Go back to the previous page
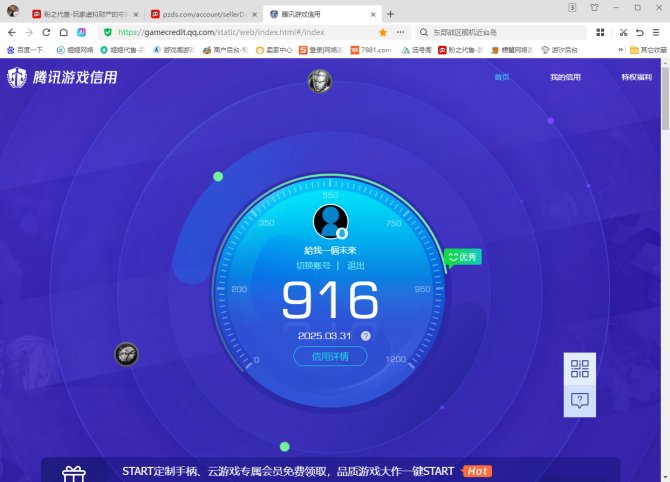Image resolution: width=670 pixels, height=482 pixels. click(x=12, y=32)
